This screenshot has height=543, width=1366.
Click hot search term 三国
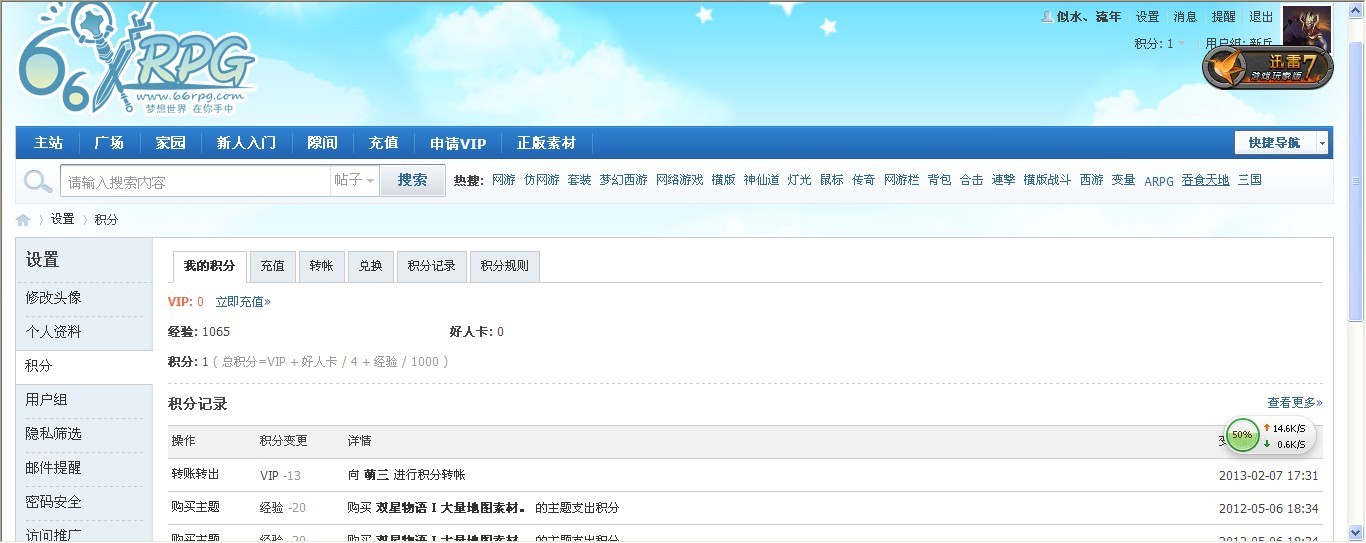point(1249,181)
